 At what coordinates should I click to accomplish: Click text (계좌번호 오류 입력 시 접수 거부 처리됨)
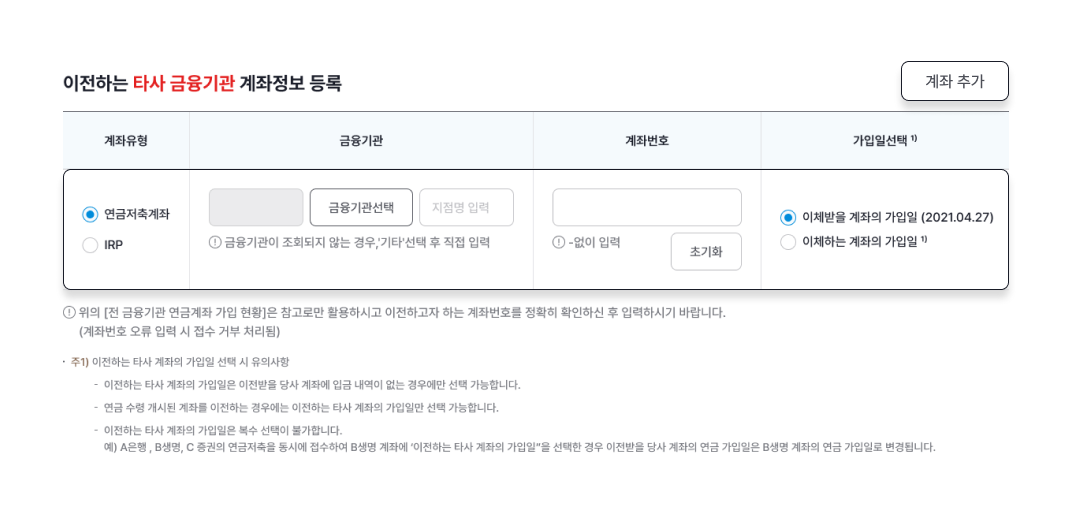179,332
